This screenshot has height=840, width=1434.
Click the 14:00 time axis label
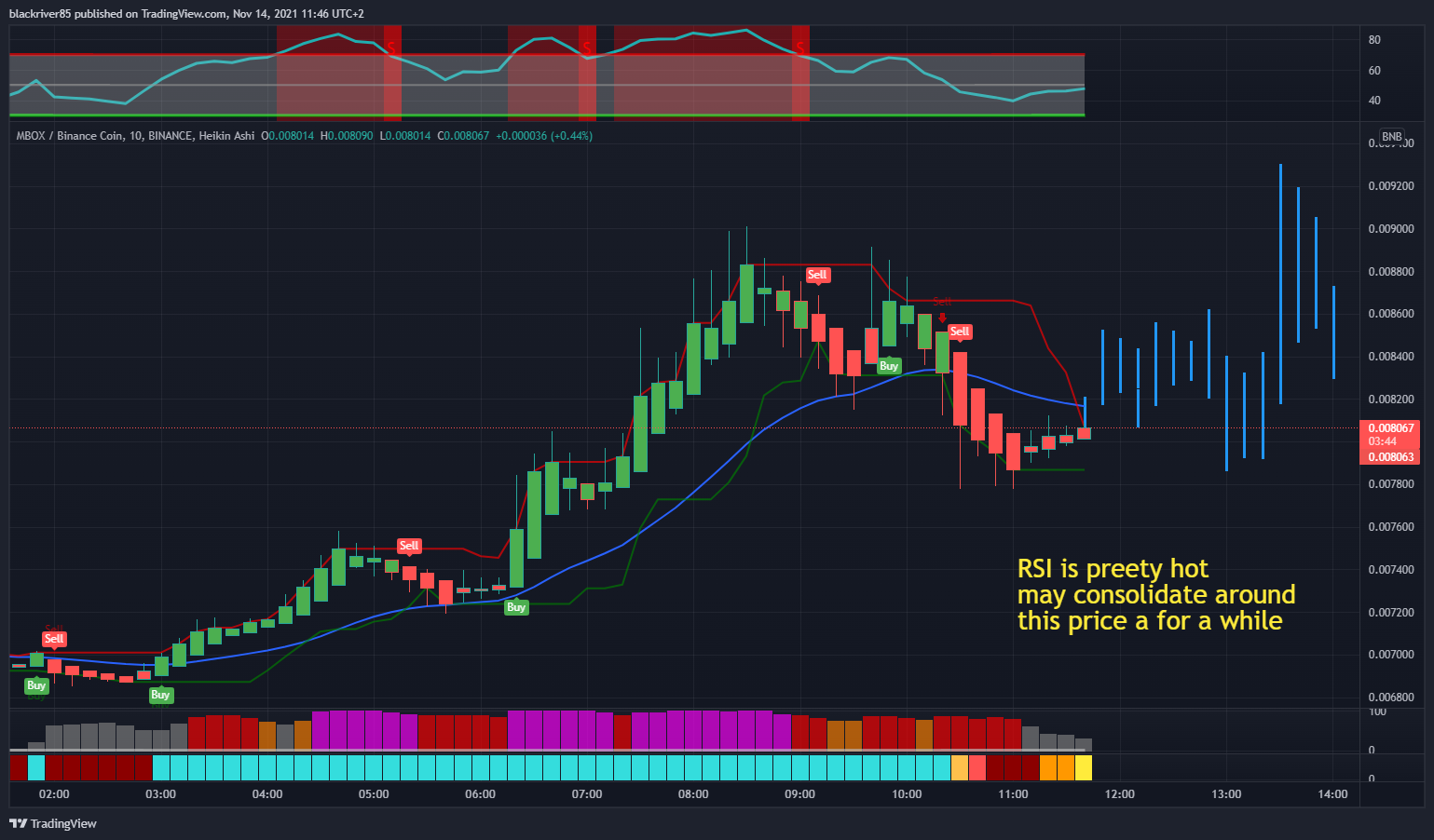[1333, 794]
